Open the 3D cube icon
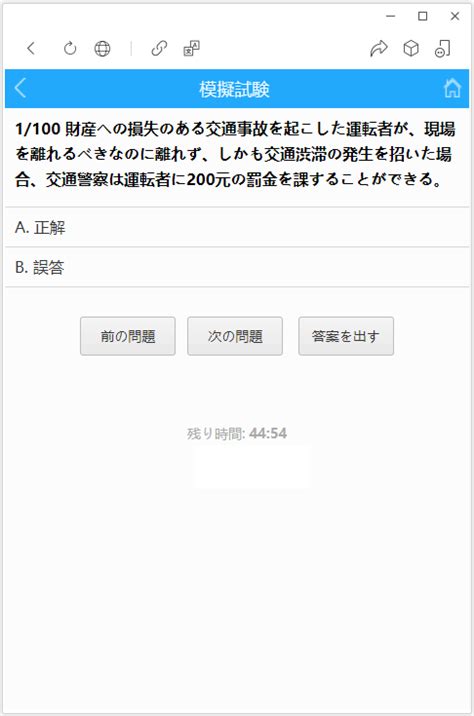 pyautogui.click(x=411, y=48)
